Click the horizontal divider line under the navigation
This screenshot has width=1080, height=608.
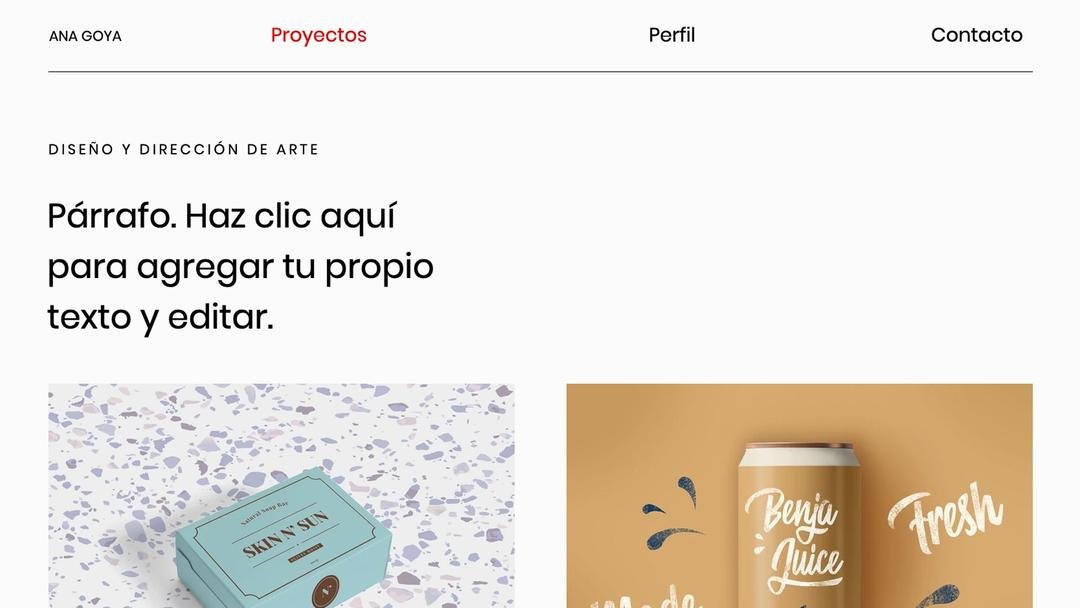tap(540, 72)
